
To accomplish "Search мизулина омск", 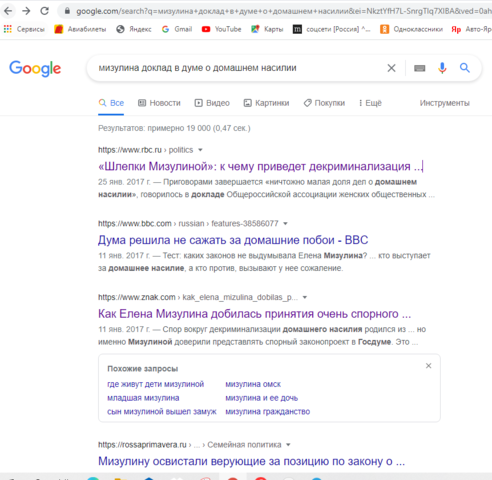I will (253, 384).
